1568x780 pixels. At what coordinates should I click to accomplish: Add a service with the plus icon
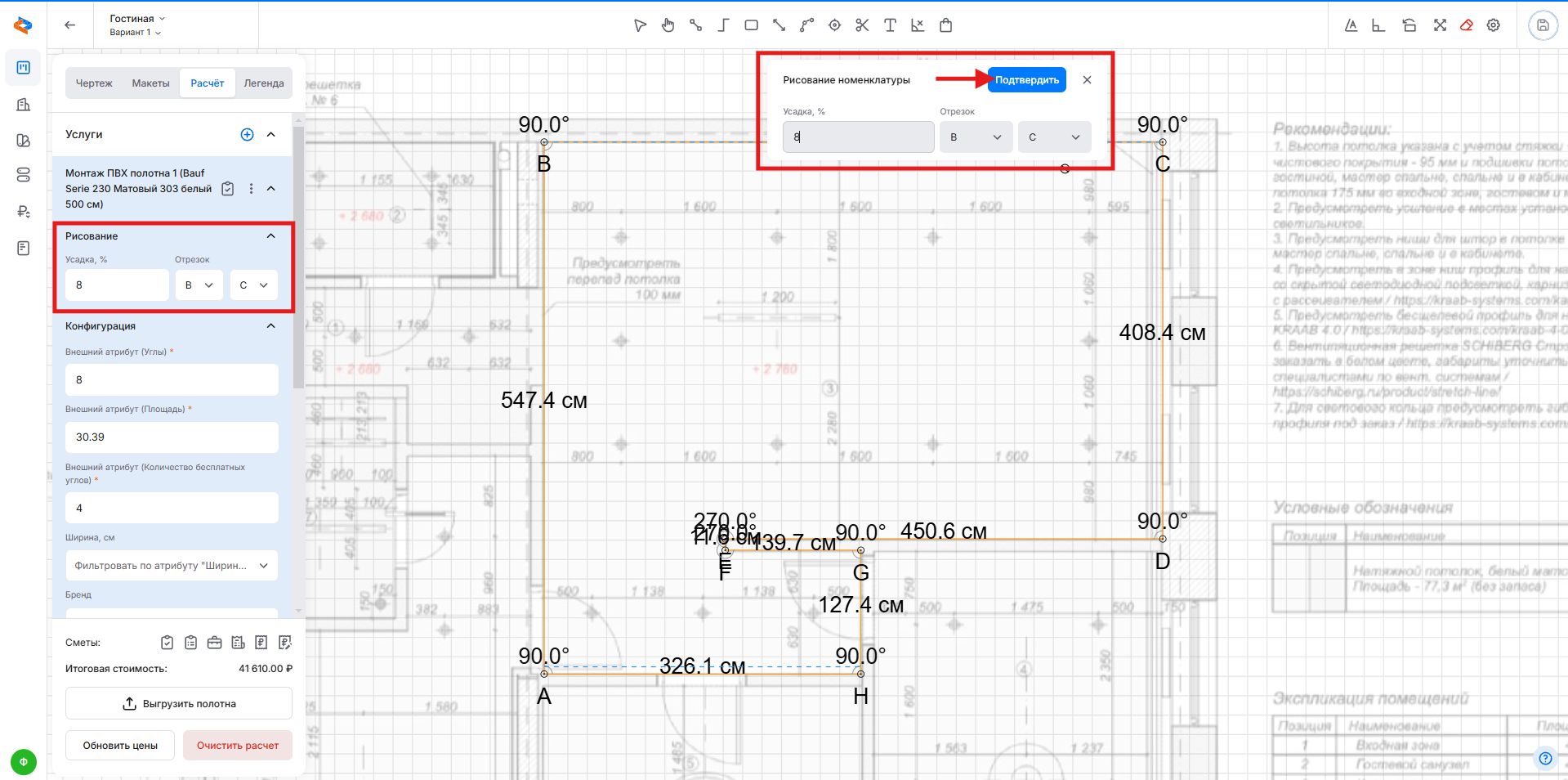tap(247, 135)
